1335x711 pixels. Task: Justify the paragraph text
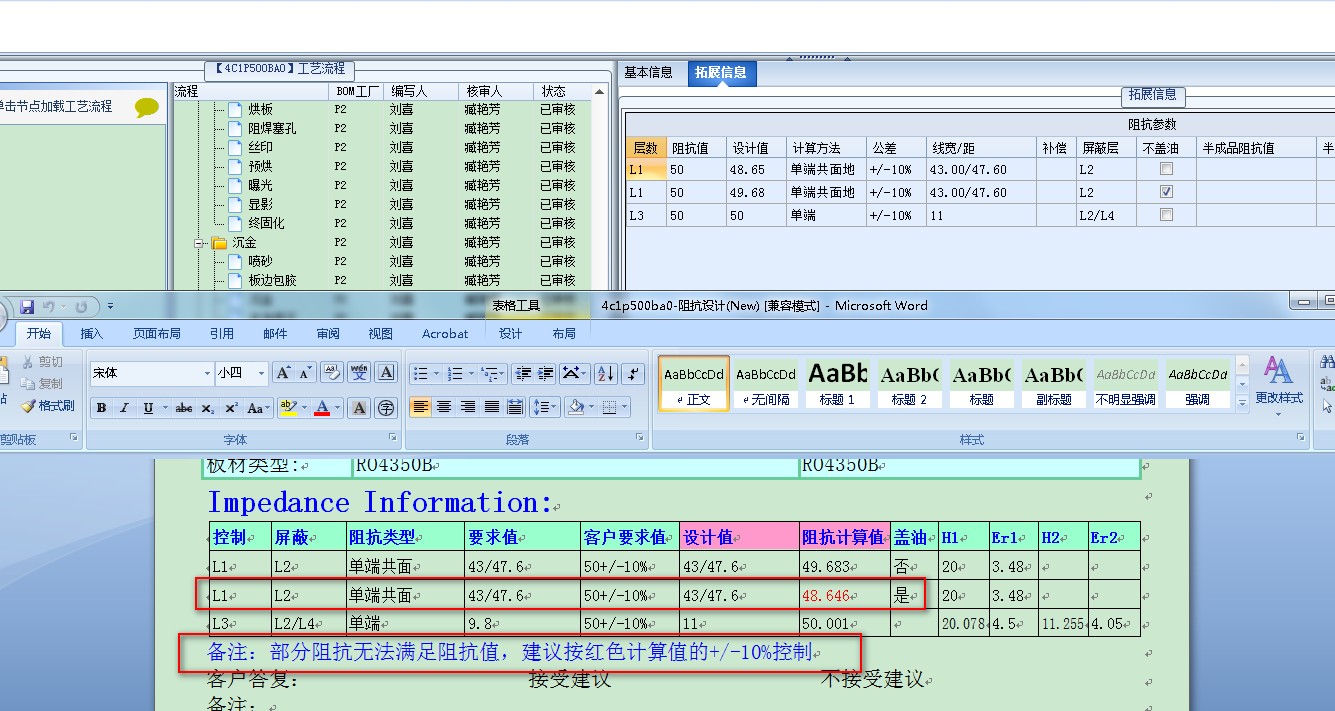pyautogui.click(x=491, y=407)
